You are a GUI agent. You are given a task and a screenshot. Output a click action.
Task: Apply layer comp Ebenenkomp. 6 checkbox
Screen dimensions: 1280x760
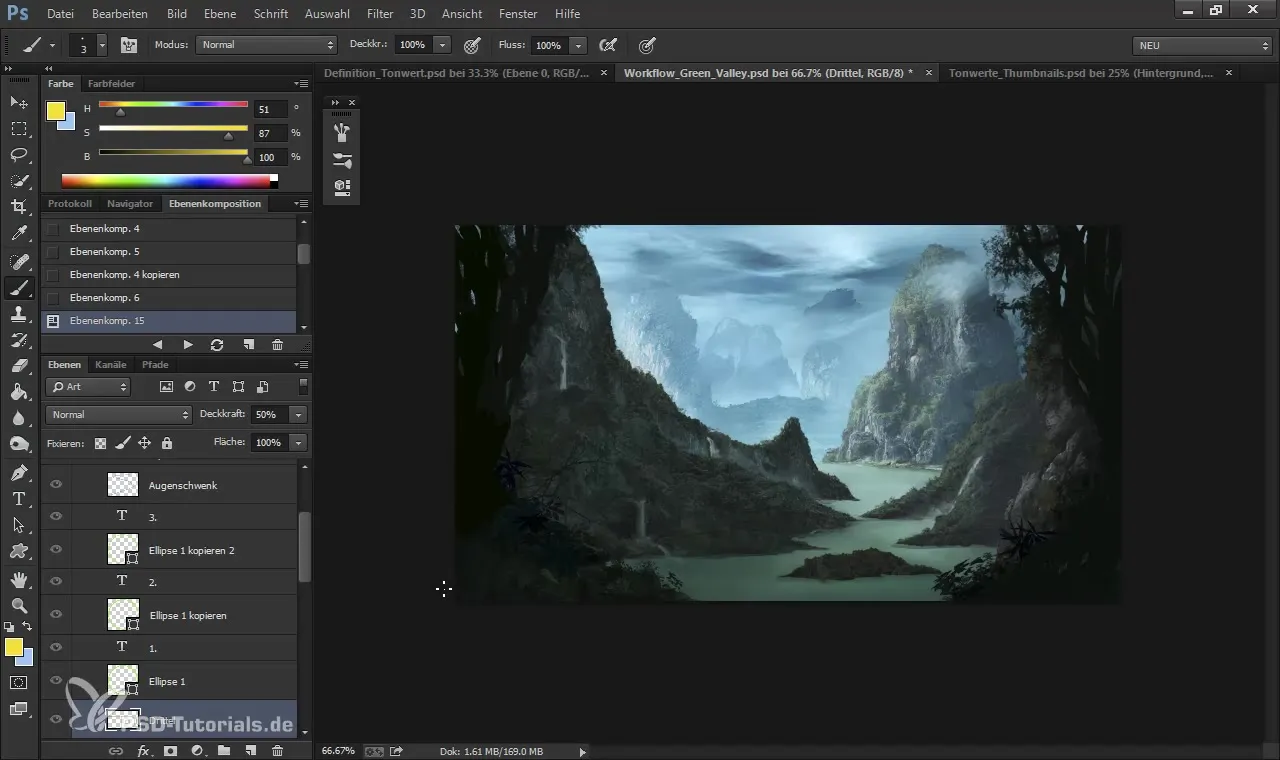(x=53, y=298)
